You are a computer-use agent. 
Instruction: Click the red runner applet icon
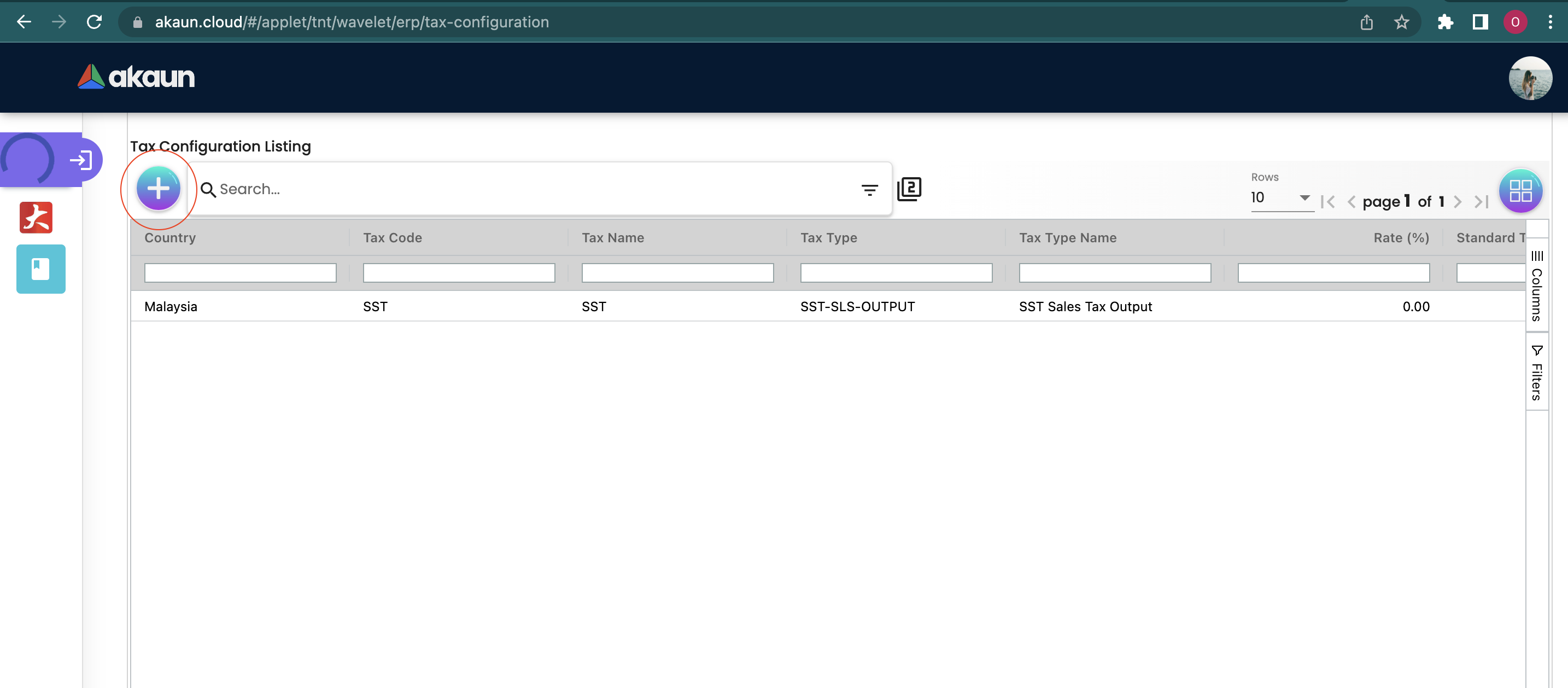point(36,217)
